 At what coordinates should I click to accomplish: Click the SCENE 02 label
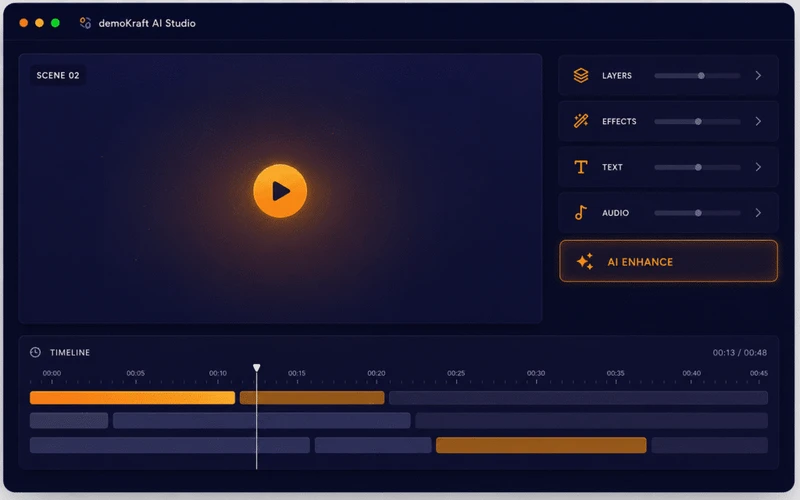pos(58,76)
